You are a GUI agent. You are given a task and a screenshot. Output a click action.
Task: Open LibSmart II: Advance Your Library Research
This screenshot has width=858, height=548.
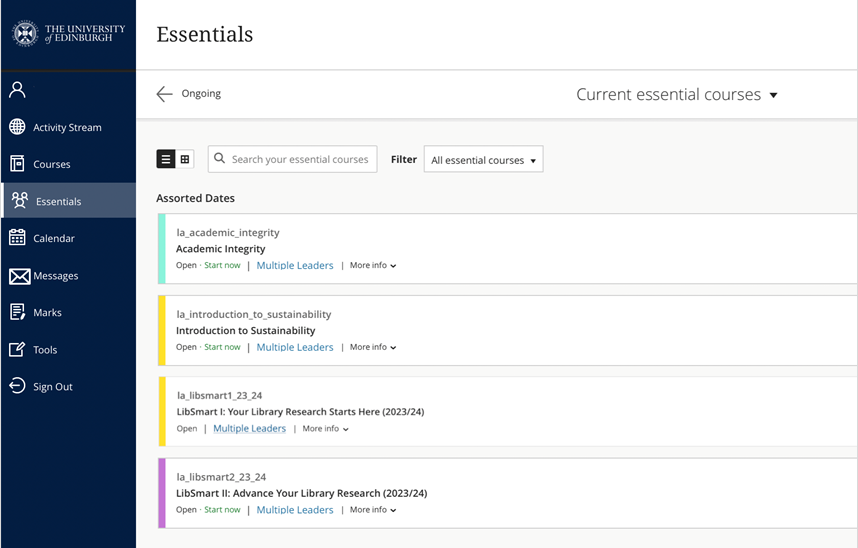pyautogui.click(x=302, y=493)
